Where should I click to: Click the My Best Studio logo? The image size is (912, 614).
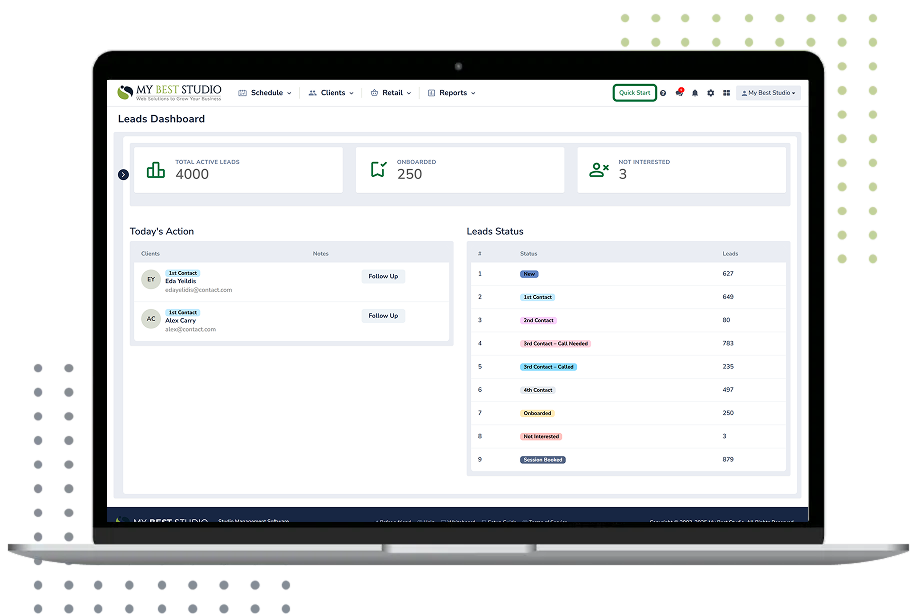170,93
